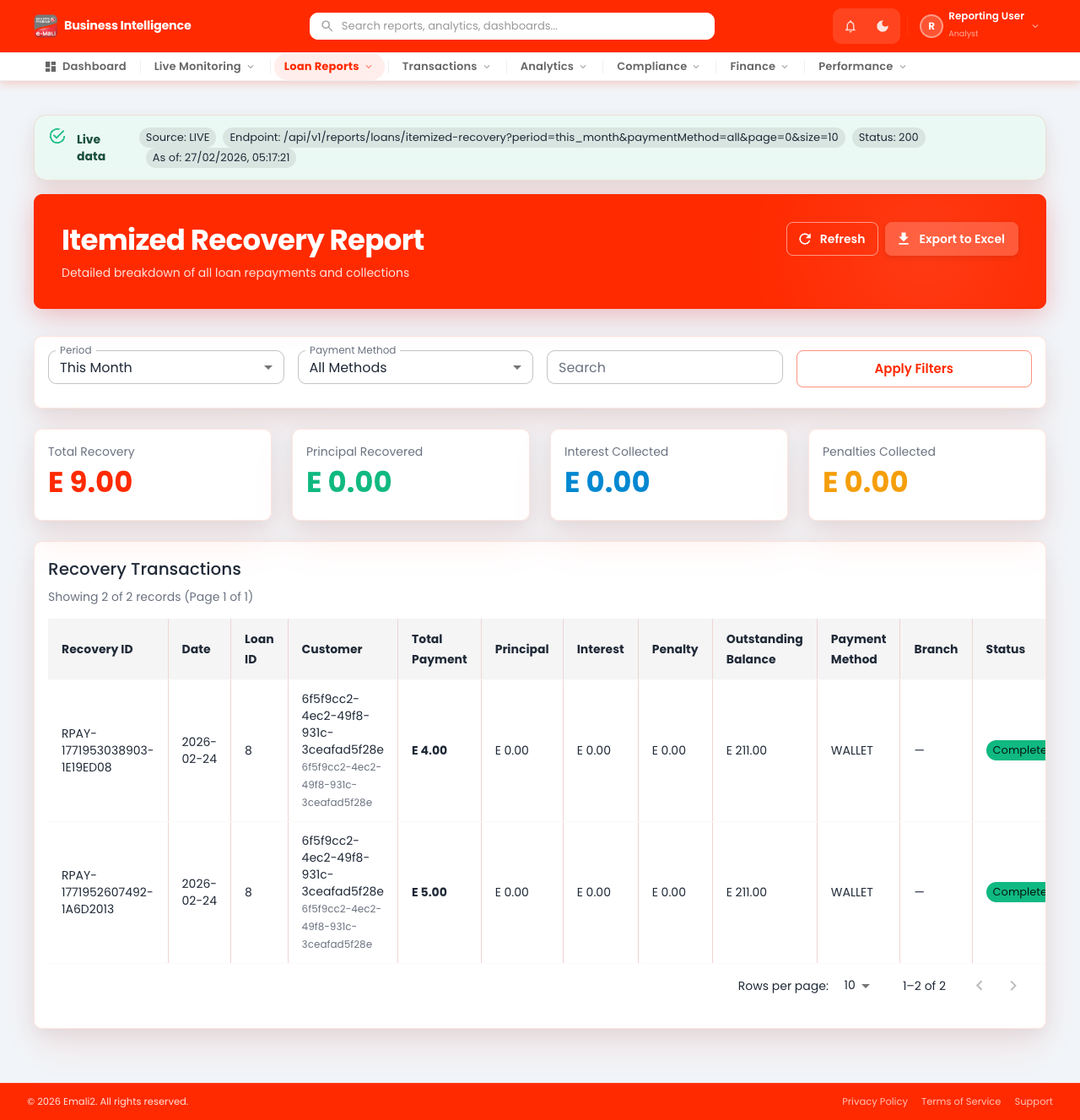Click the Source: LIVE chip
The width and height of the screenshot is (1080, 1120).
(177, 138)
